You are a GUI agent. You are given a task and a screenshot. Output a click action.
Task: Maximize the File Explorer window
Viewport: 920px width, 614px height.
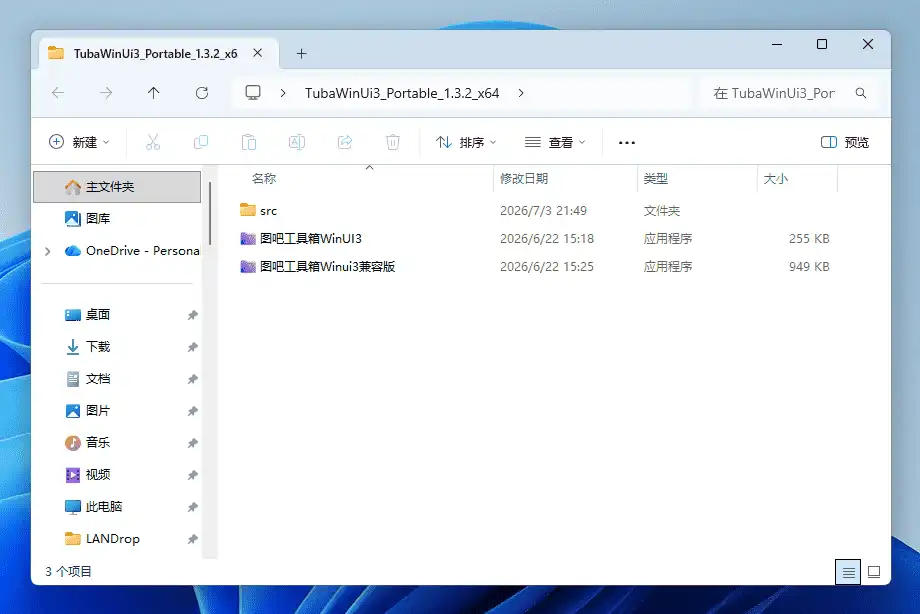click(822, 44)
